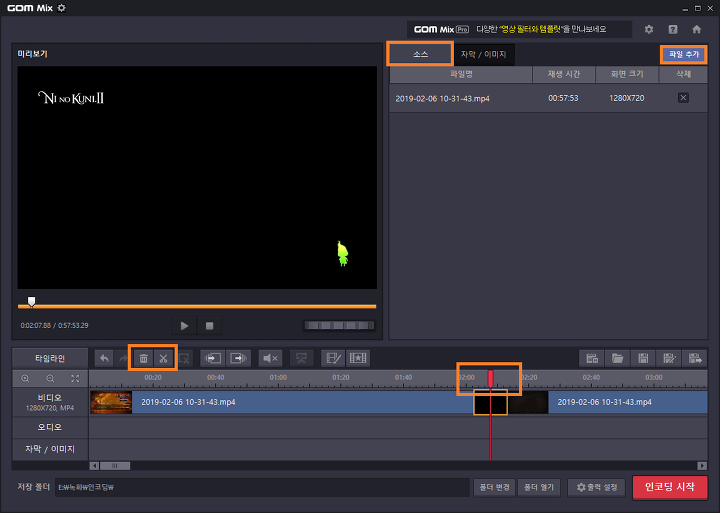Image resolution: width=720 pixels, height=513 pixels.
Task: Go to home icon in top right
Action: coord(697,29)
